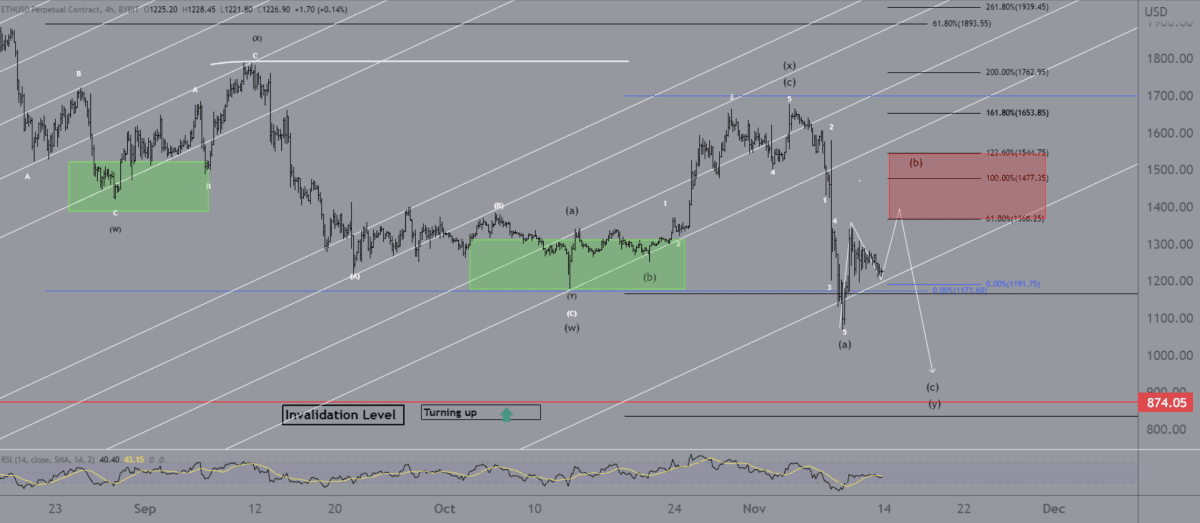The width and height of the screenshot is (1200, 523).
Task: Click the red 874.05 price label
Action: (x=1165, y=403)
